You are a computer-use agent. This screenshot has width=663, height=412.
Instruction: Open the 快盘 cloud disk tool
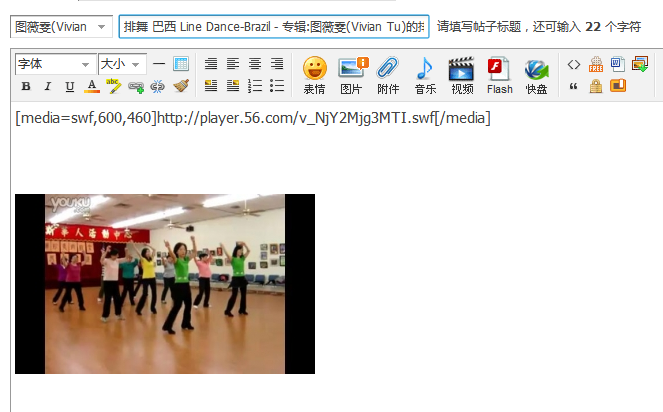coord(537,75)
